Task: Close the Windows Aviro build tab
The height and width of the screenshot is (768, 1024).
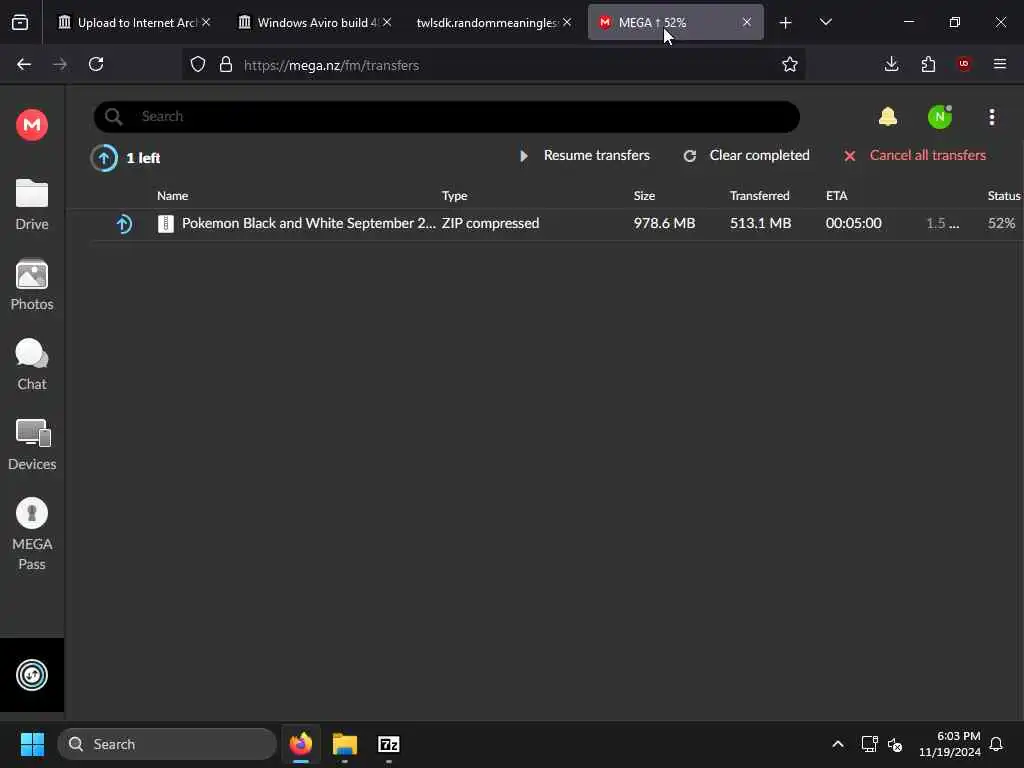Action: 387,22
